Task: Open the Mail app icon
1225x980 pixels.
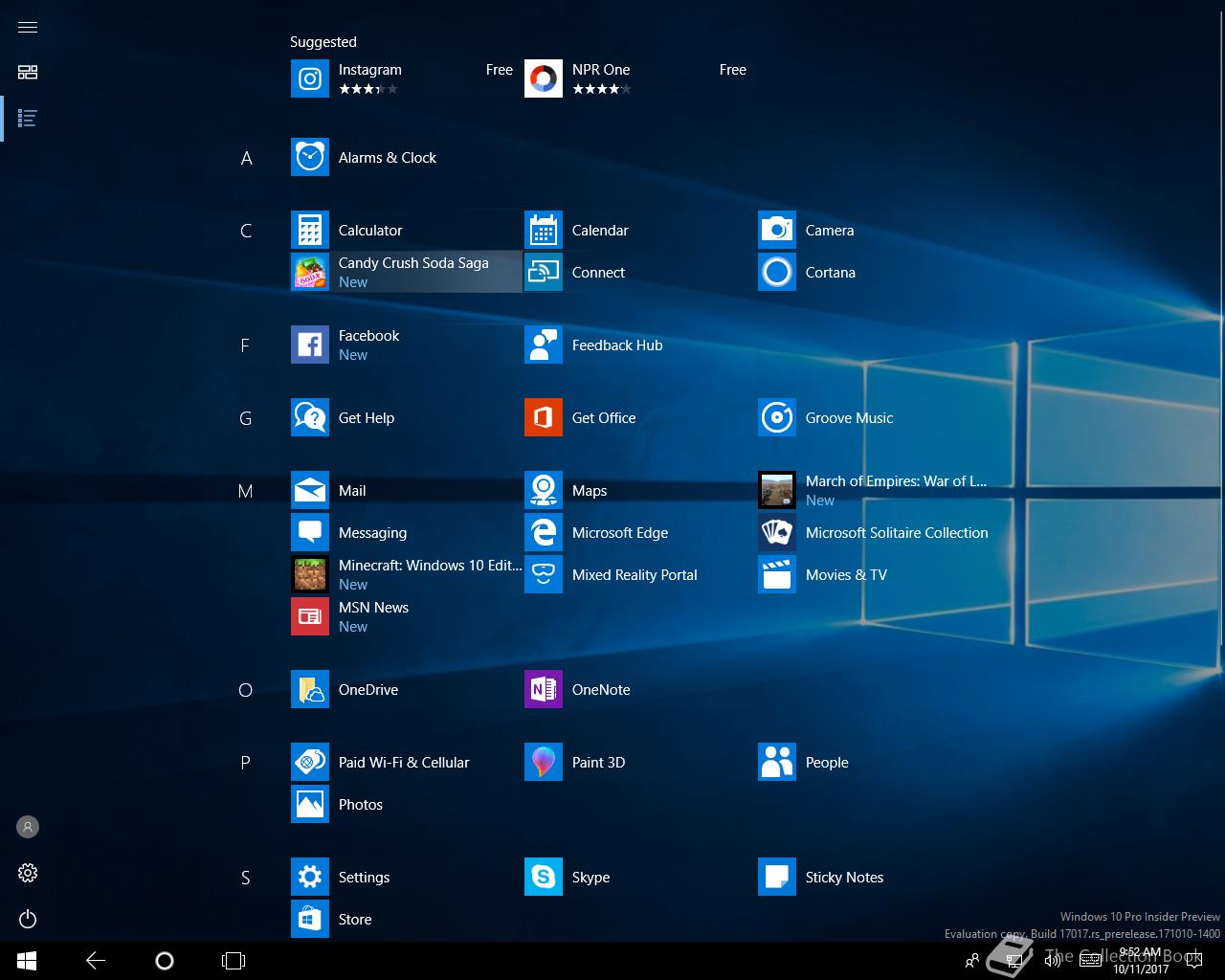Action: [x=309, y=490]
